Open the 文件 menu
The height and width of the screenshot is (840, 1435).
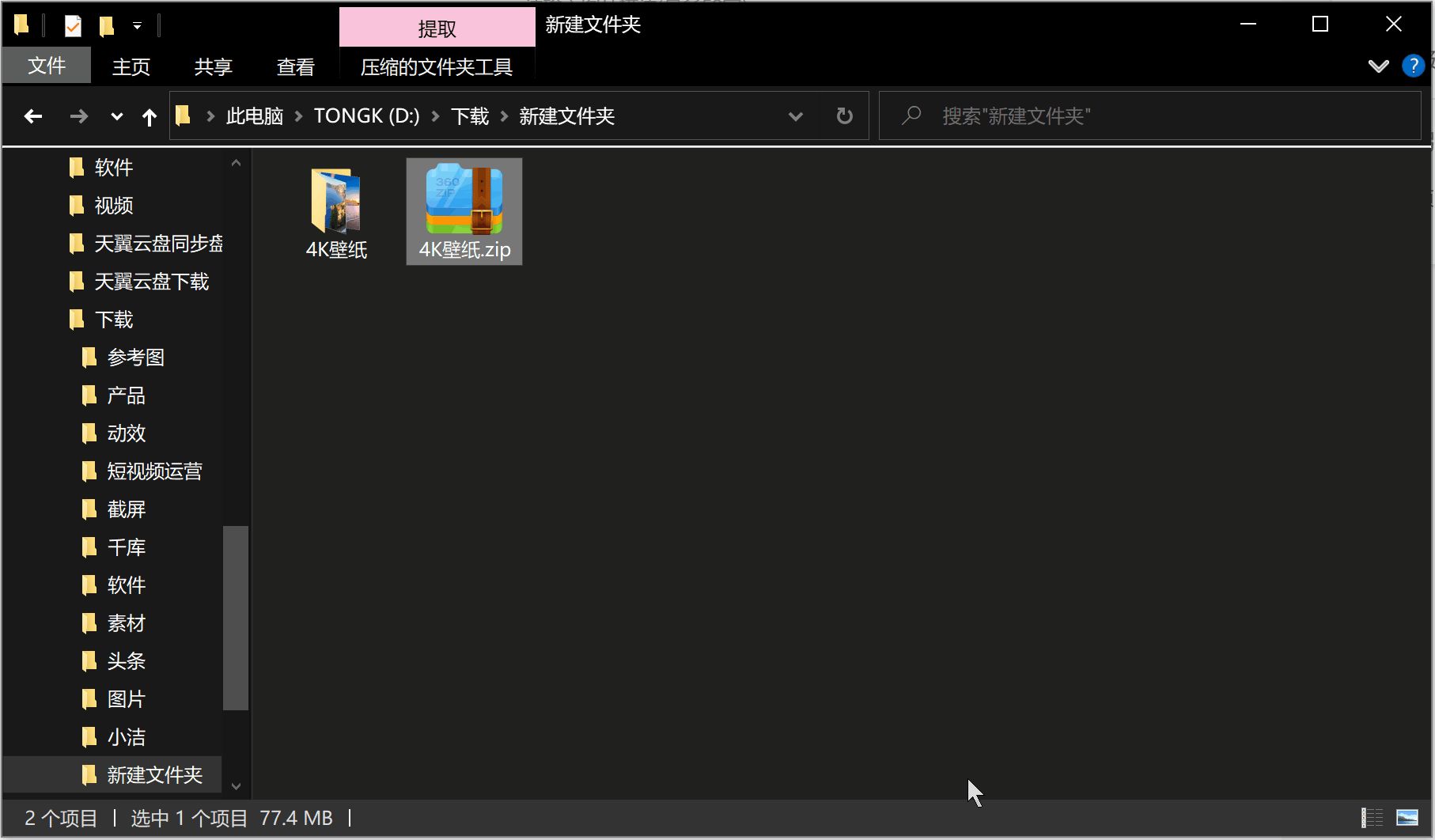pyautogui.click(x=47, y=65)
